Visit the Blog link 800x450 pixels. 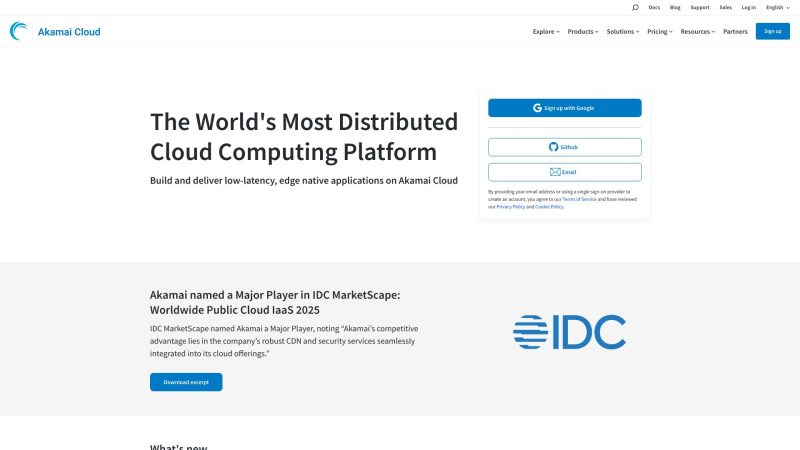point(675,7)
